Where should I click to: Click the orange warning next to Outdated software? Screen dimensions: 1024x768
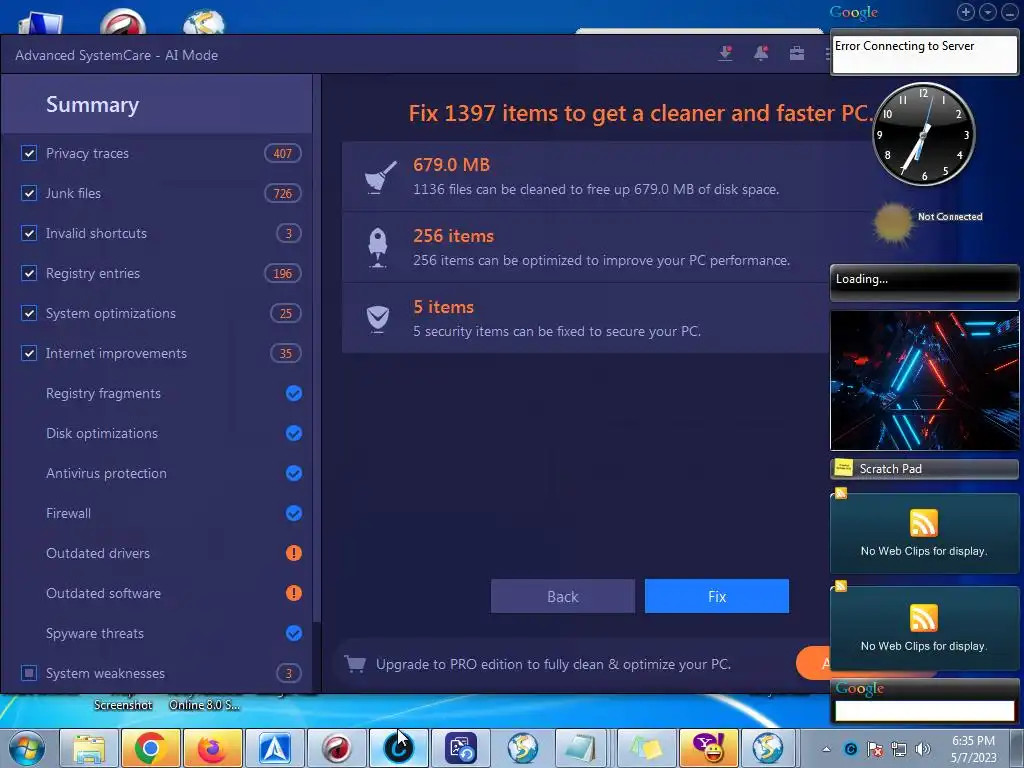pyautogui.click(x=294, y=593)
